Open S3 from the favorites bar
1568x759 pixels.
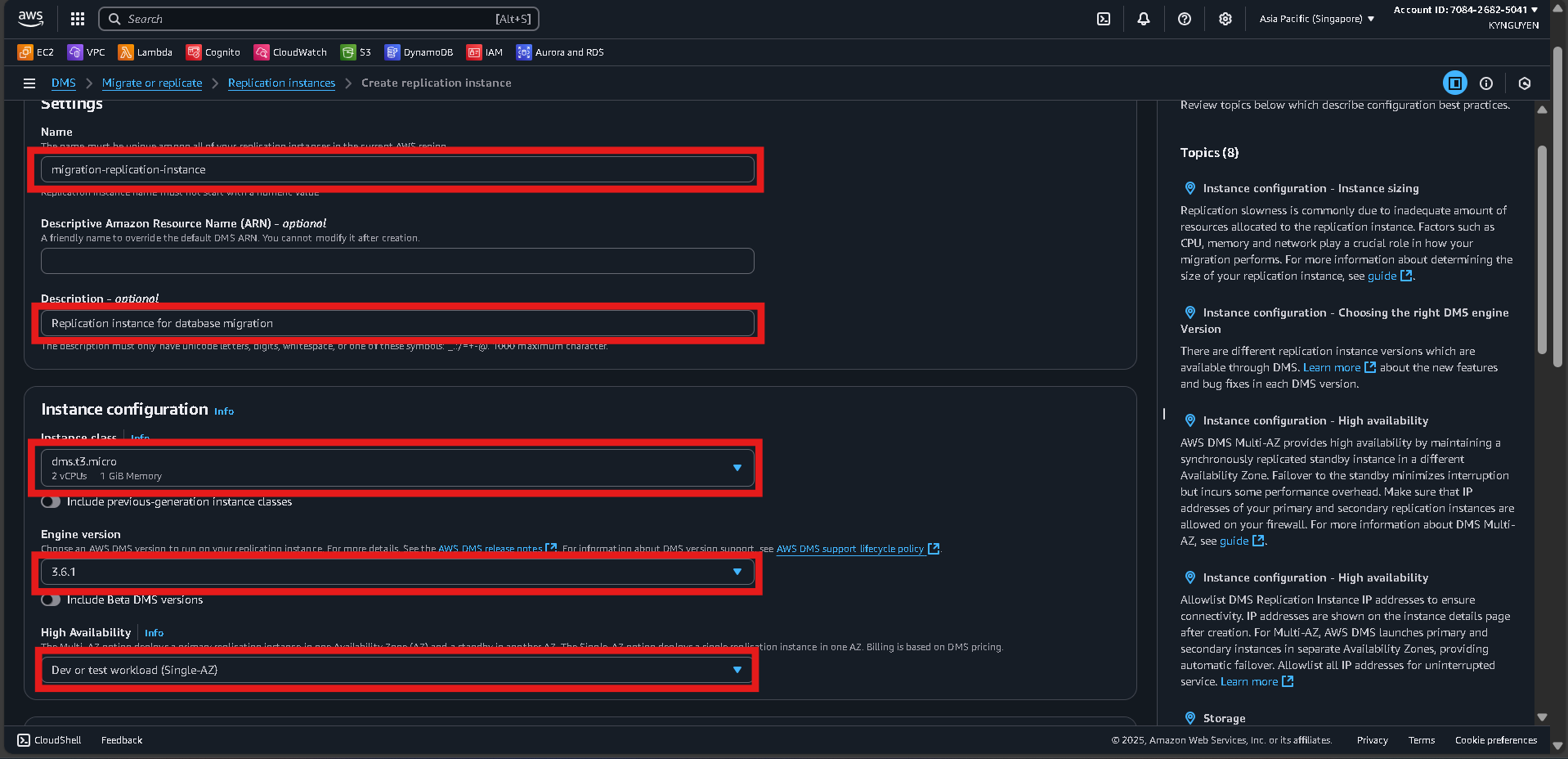tap(356, 52)
